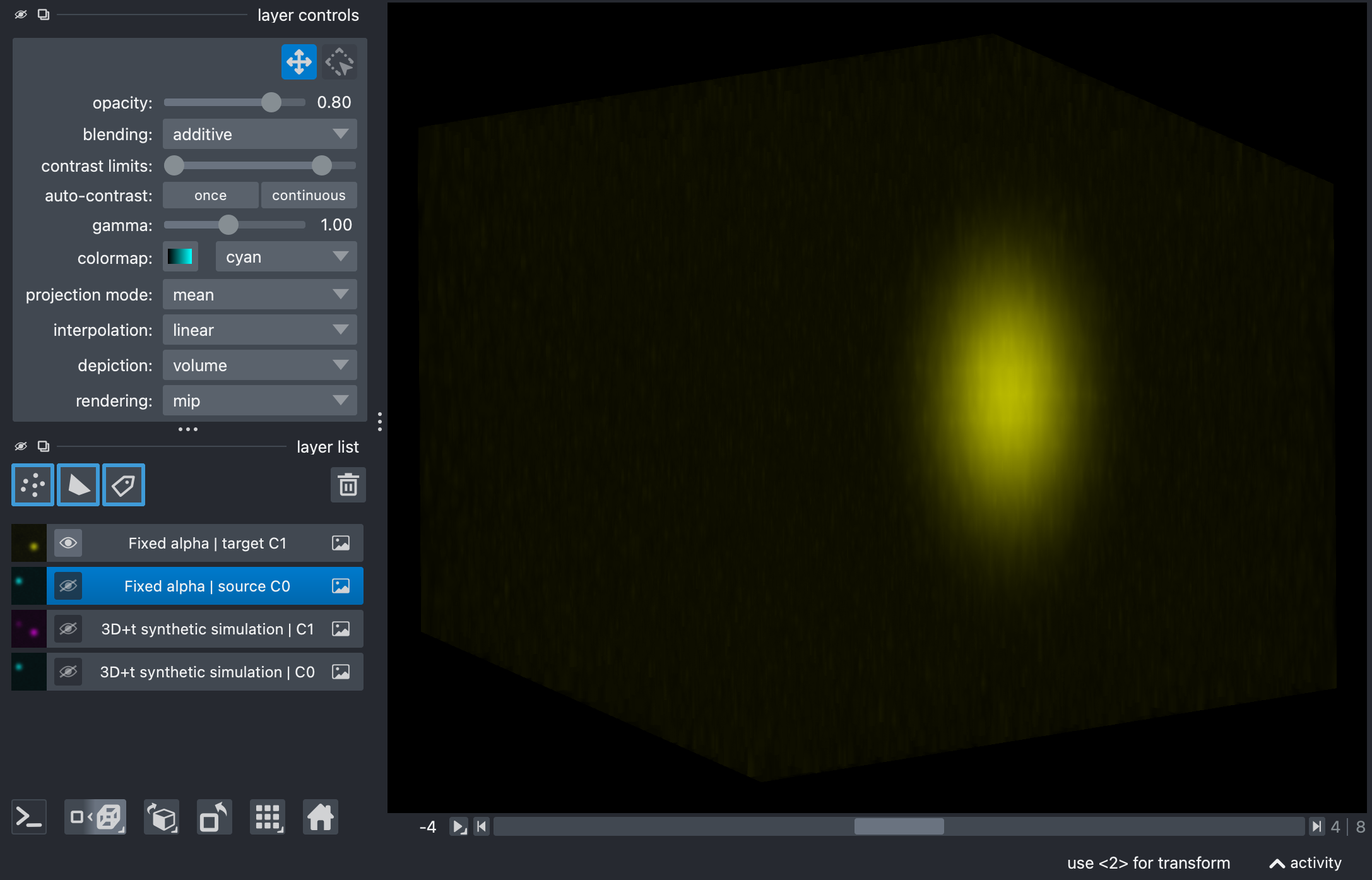This screenshot has height=880, width=1372.
Task: Create a new labels layer
Action: pos(124,485)
